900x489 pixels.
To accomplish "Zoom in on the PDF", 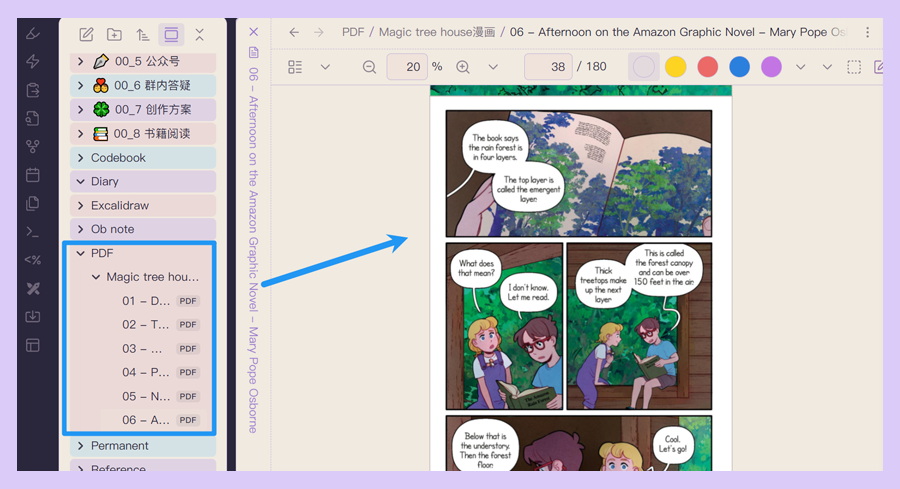I will [x=463, y=67].
